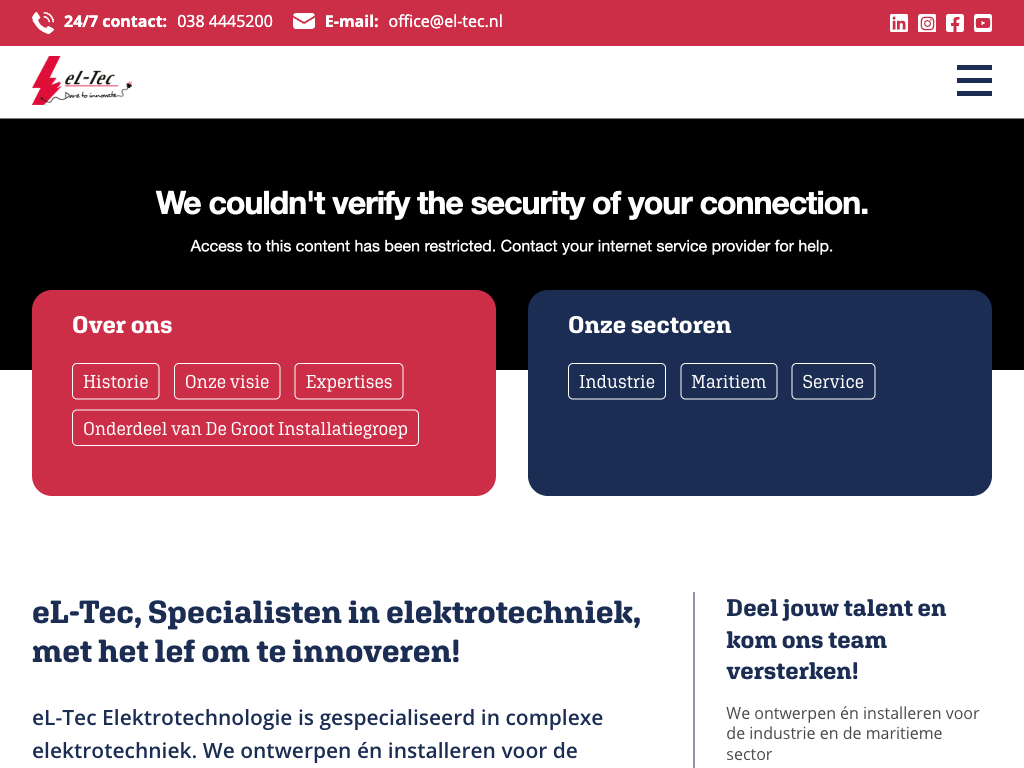Open the Facebook social icon
The width and height of the screenshot is (1024, 768).
(x=955, y=23)
